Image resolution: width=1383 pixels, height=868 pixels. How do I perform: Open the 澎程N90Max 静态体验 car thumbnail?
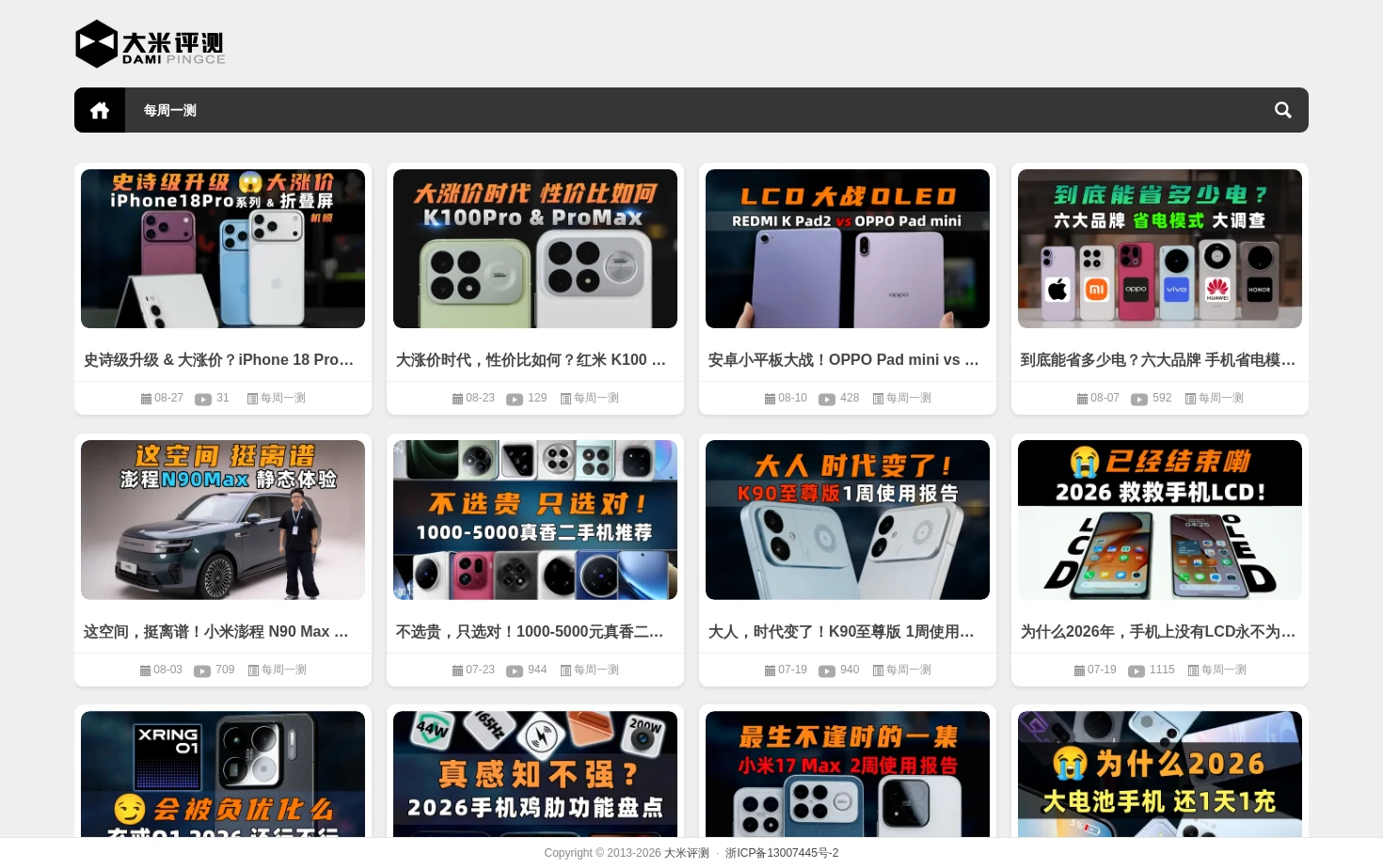(x=223, y=520)
